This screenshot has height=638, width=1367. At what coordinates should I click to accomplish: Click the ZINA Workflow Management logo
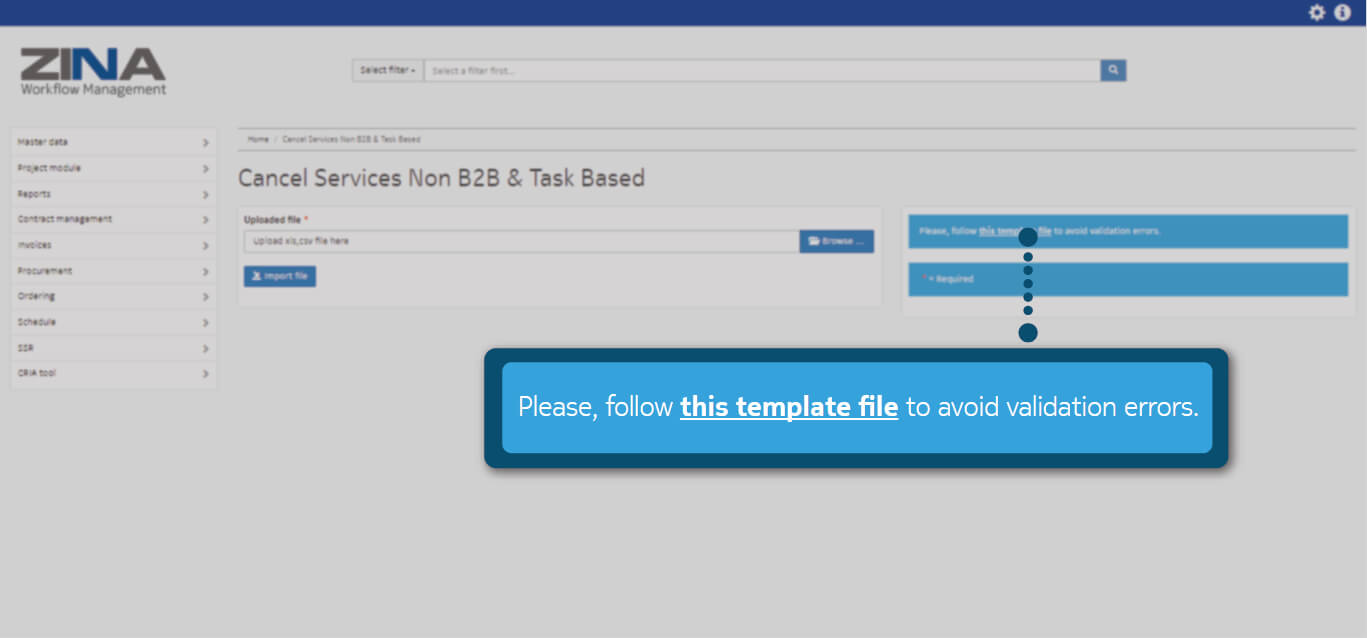coord(93,72)
